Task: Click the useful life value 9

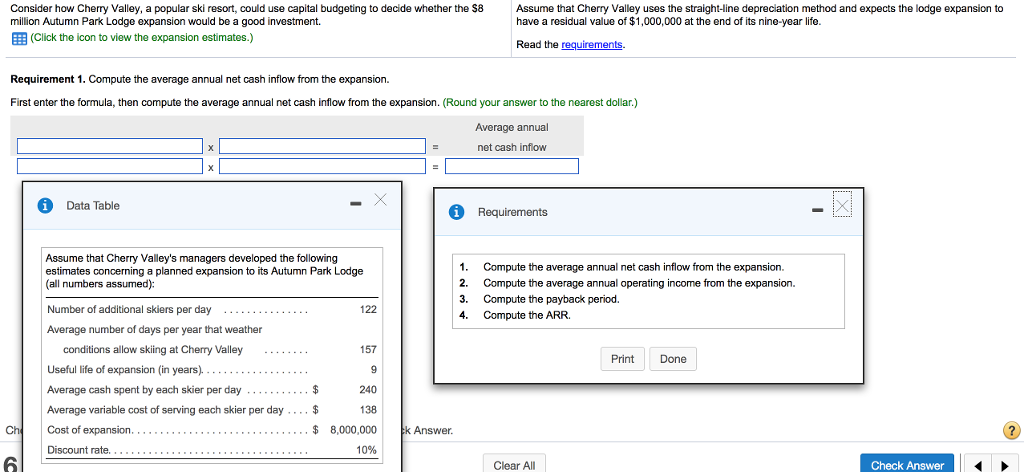Action: 374,370
